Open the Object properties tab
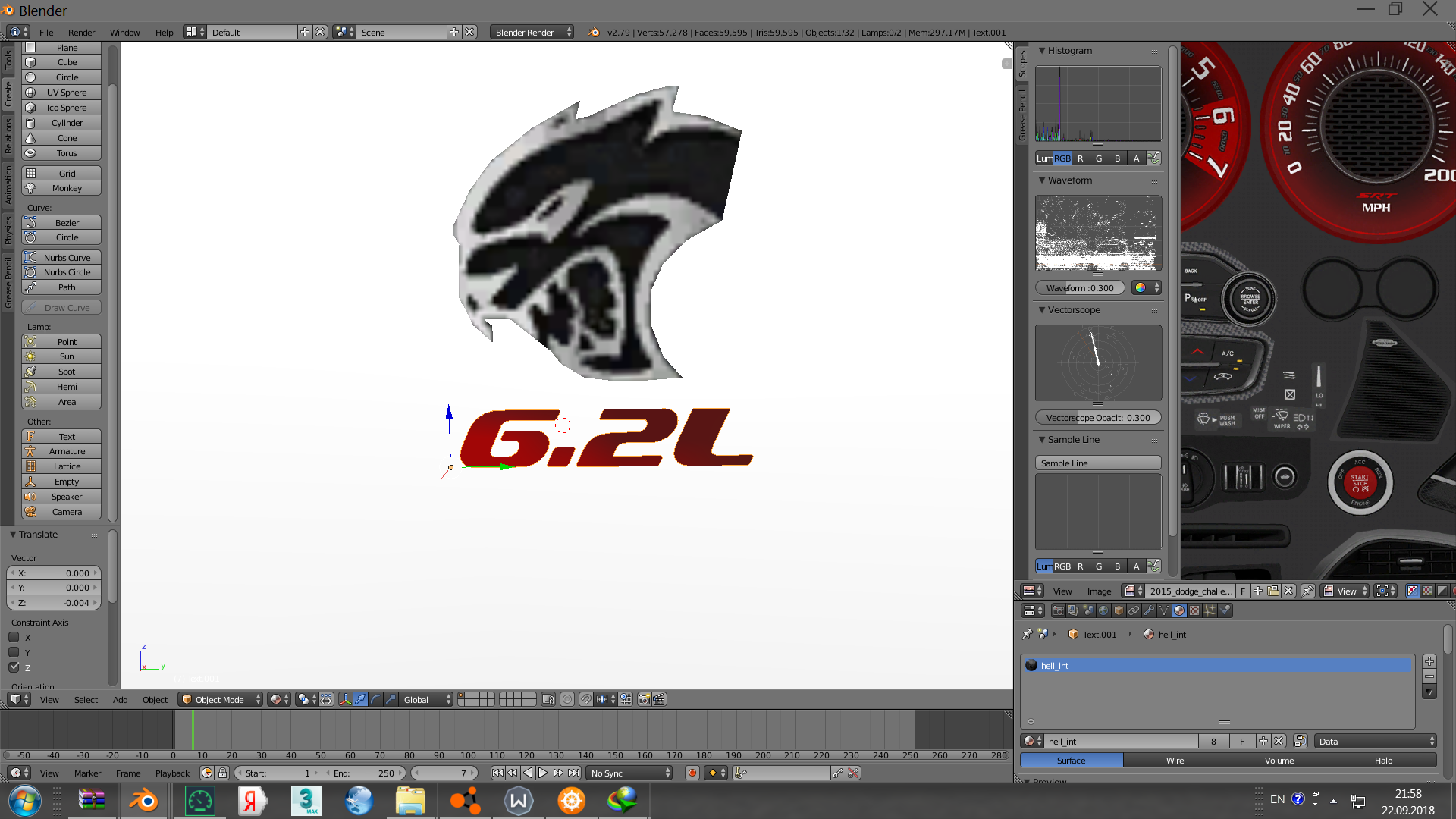The image size is (1456, 819). [1119, 610]
